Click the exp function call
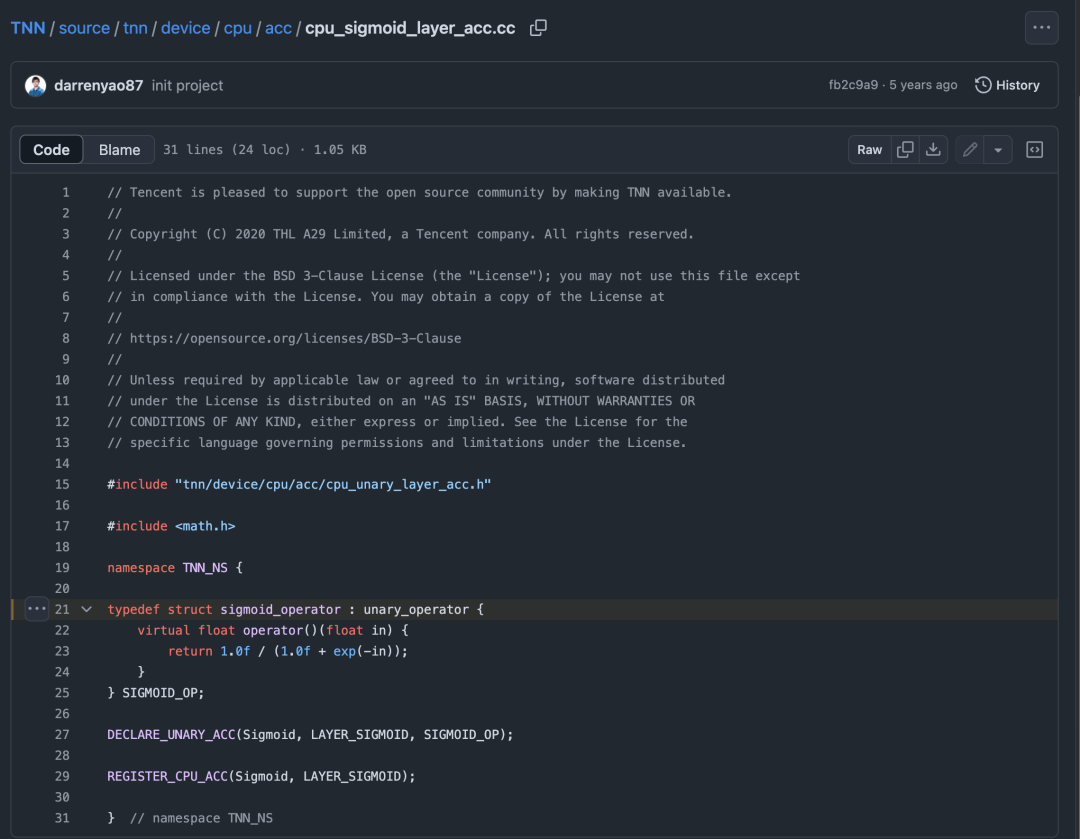The height and width of the screenshot is (839, 1080). 344,651
